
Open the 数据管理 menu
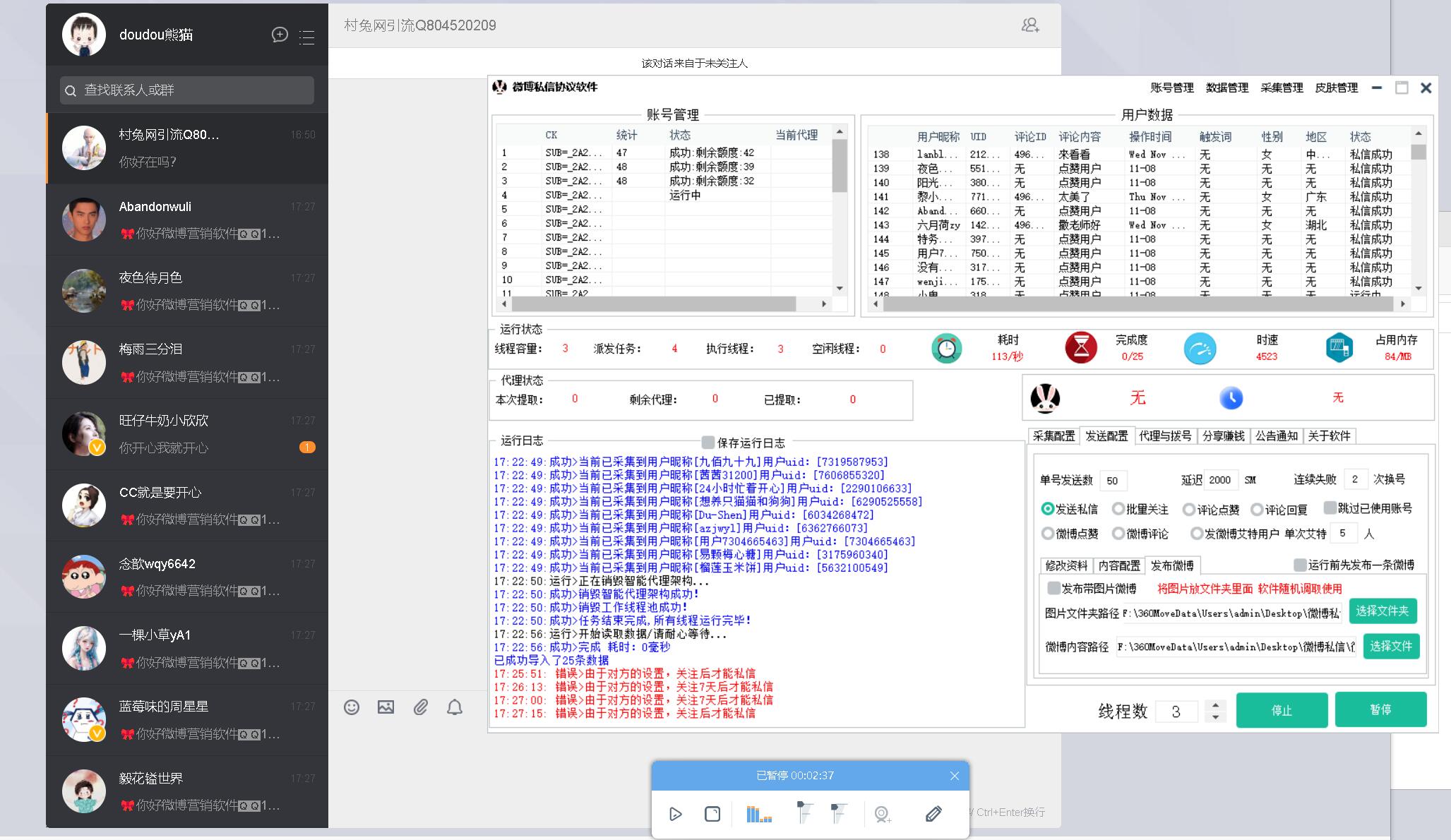(1226, 88)
